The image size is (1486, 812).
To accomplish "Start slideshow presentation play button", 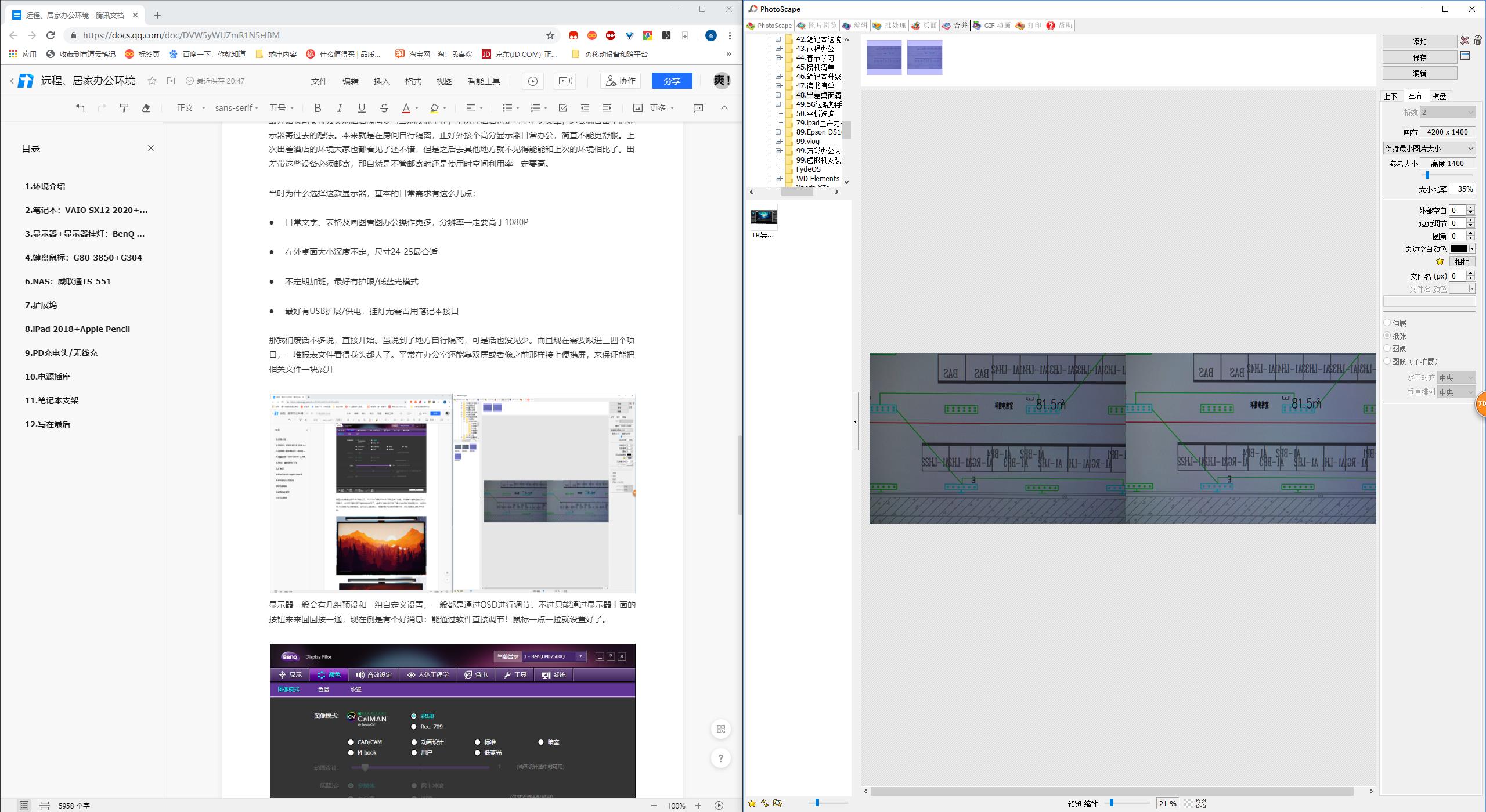I will click(x=532, y=81).
